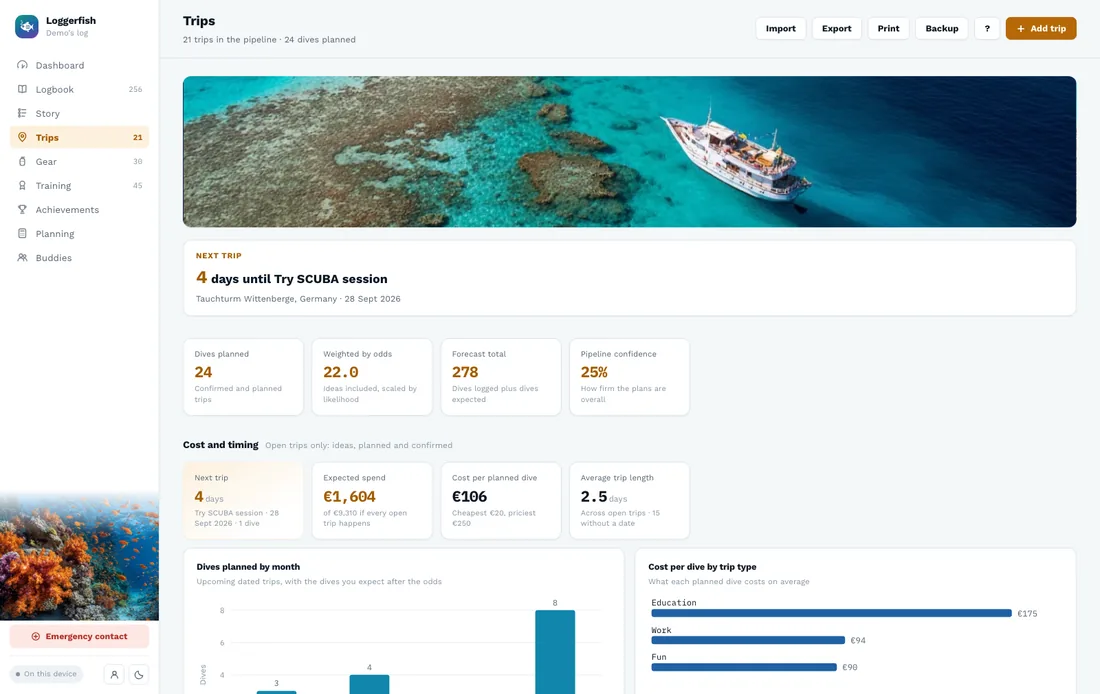1100x694 pixels.
Task: Click the Backup button
Action: tap(941, 28)
